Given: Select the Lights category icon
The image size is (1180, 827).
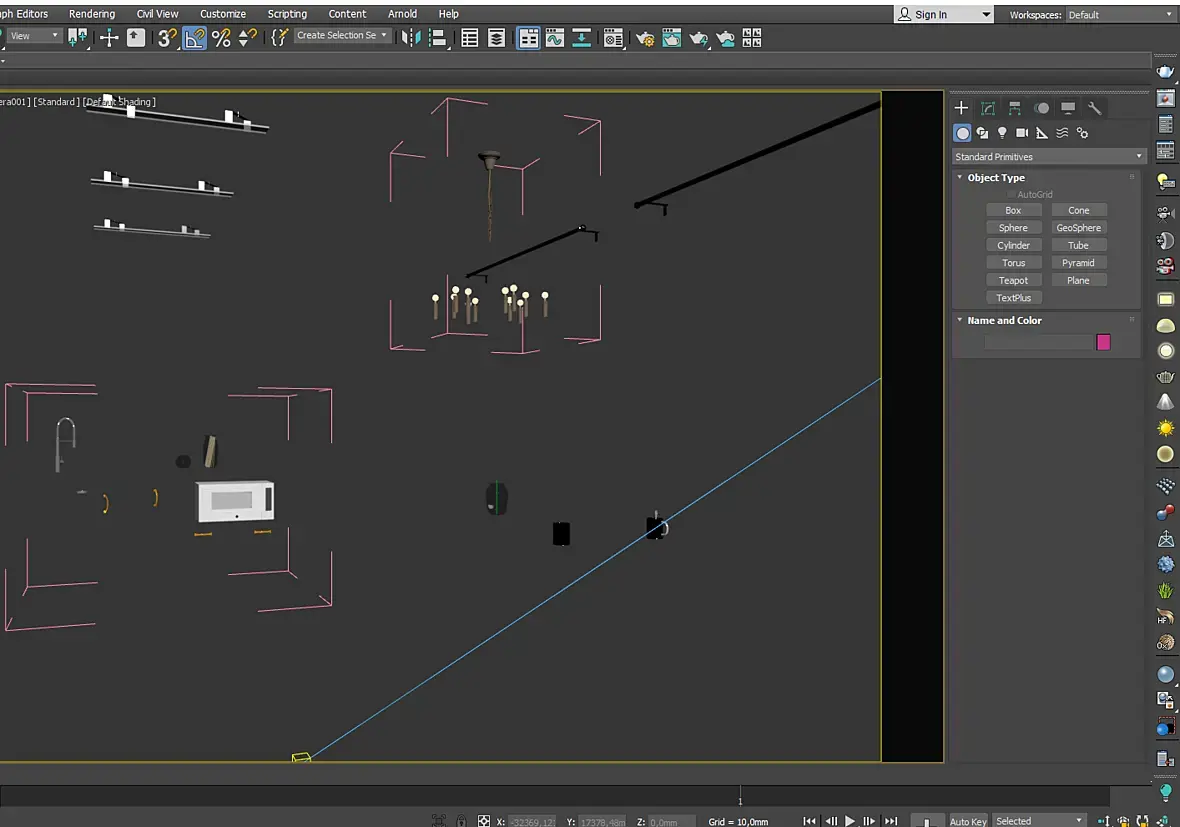Looking at the screenshot, I should pos(1002,133).
